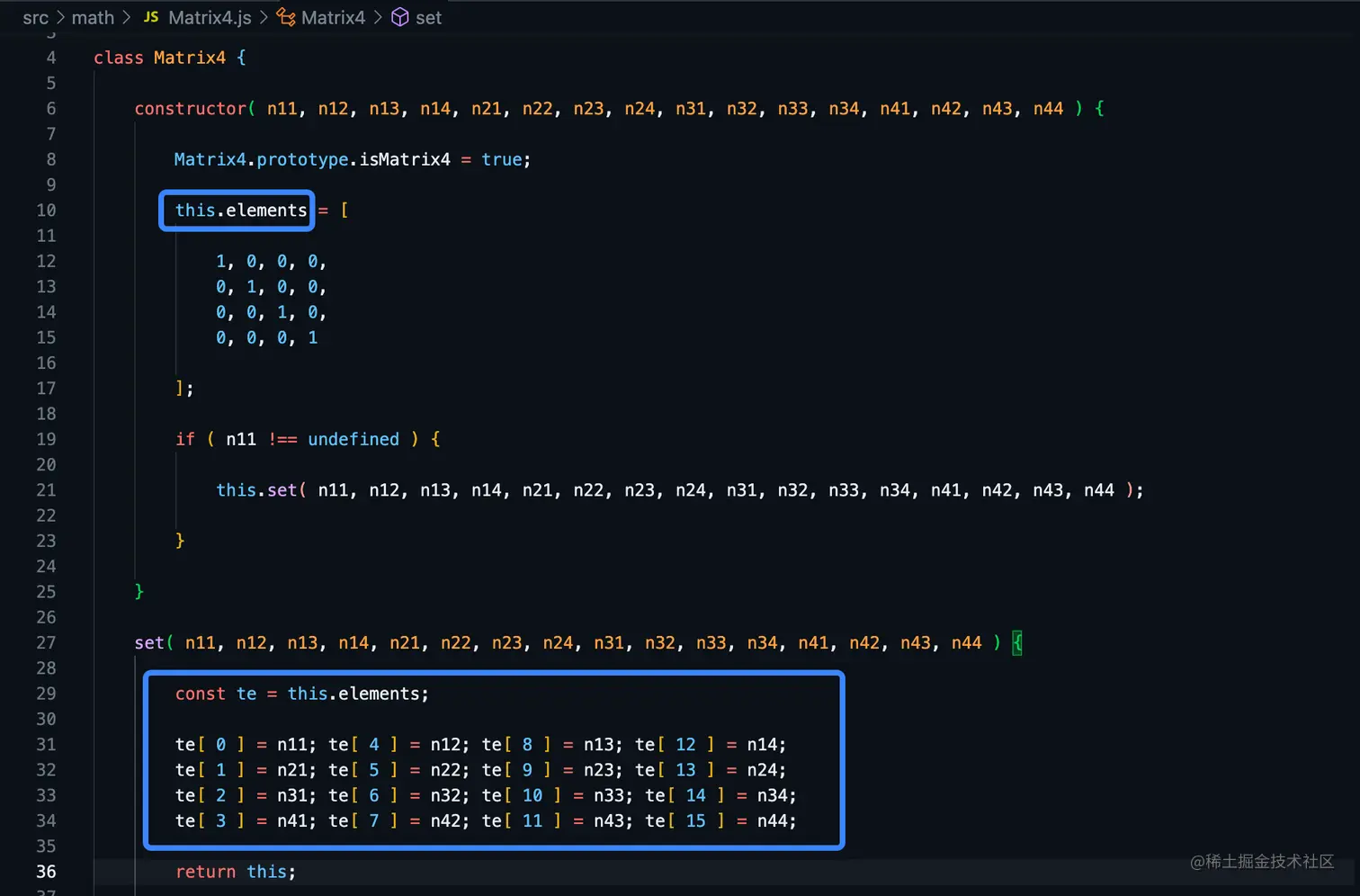
Task: Click 'const te' declaration on line 29
Action: tap(216, 694)
